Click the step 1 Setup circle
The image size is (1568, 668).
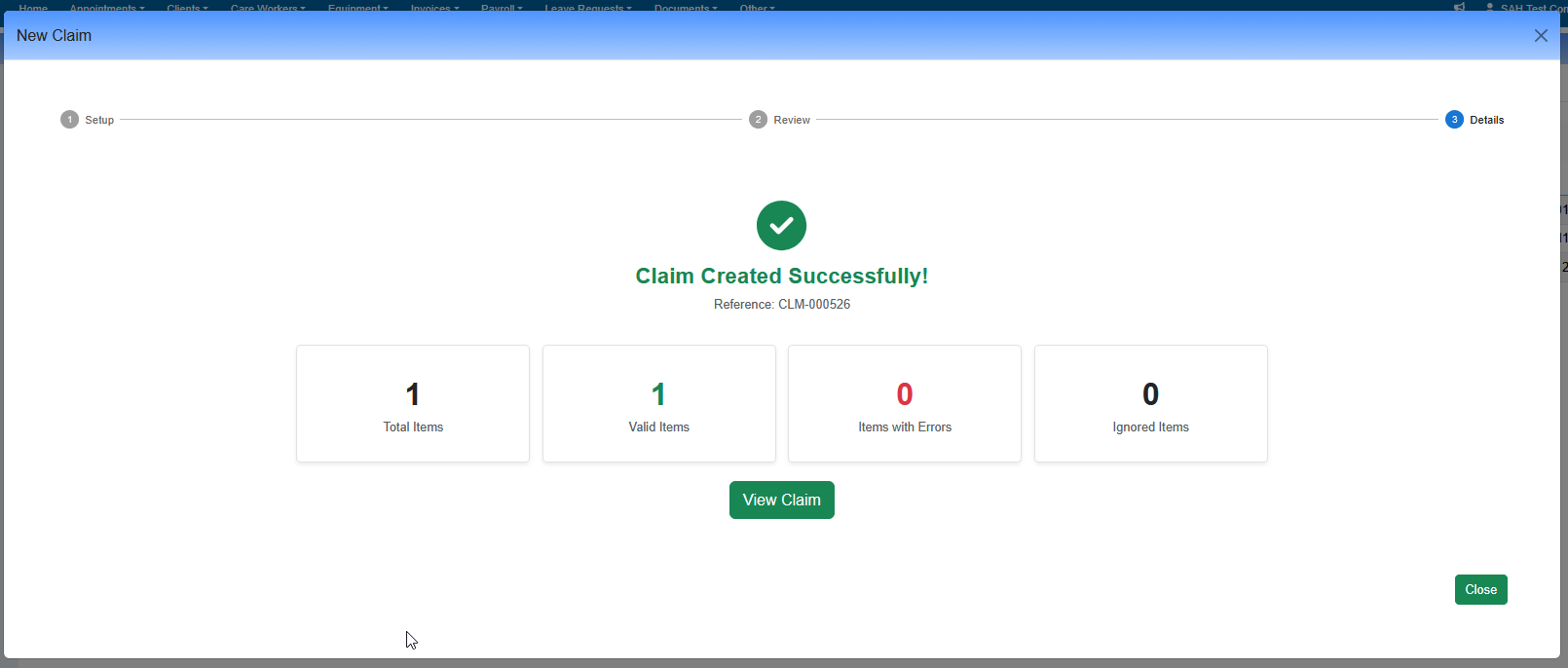pos(69,120)
